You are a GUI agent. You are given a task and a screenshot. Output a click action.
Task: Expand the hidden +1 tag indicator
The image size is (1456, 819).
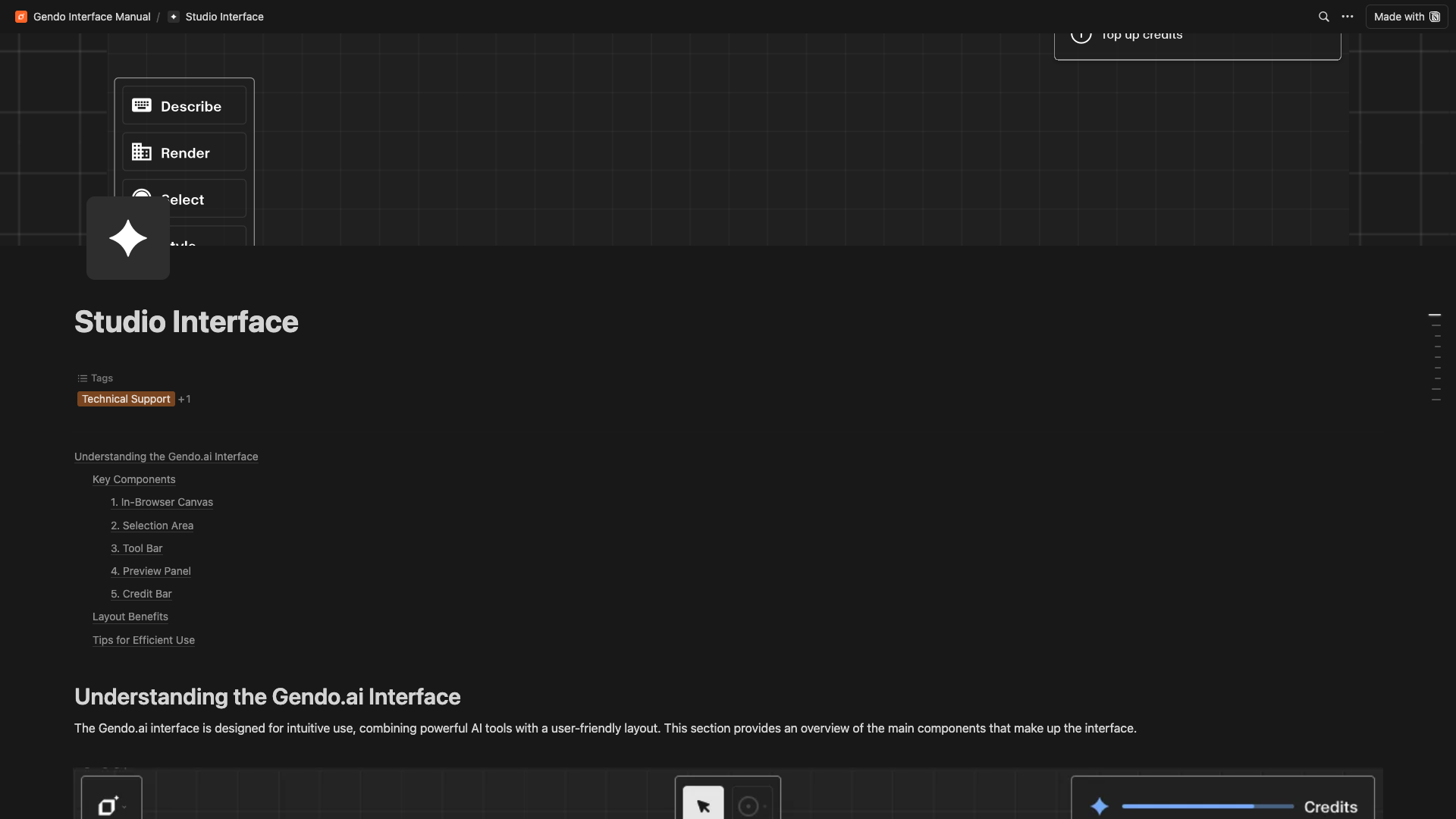pyautogui.click(x=184, y=399)
